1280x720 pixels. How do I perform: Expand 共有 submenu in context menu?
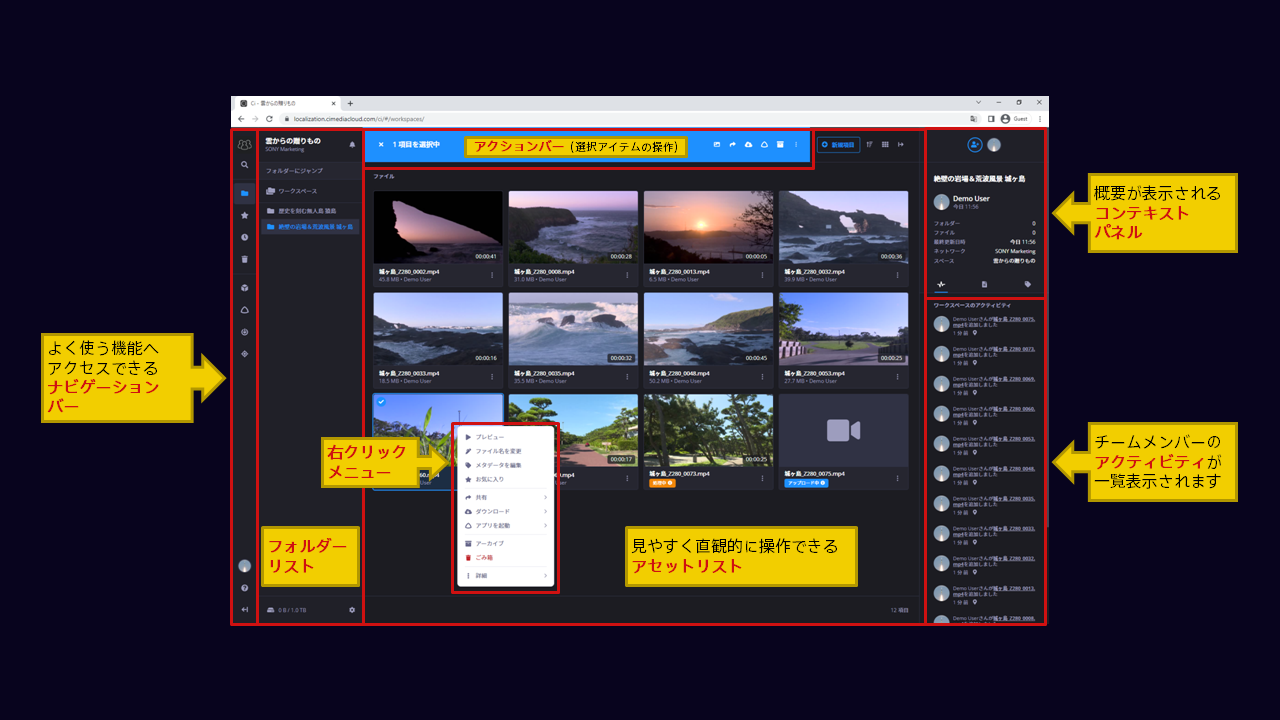click(545, 497)
